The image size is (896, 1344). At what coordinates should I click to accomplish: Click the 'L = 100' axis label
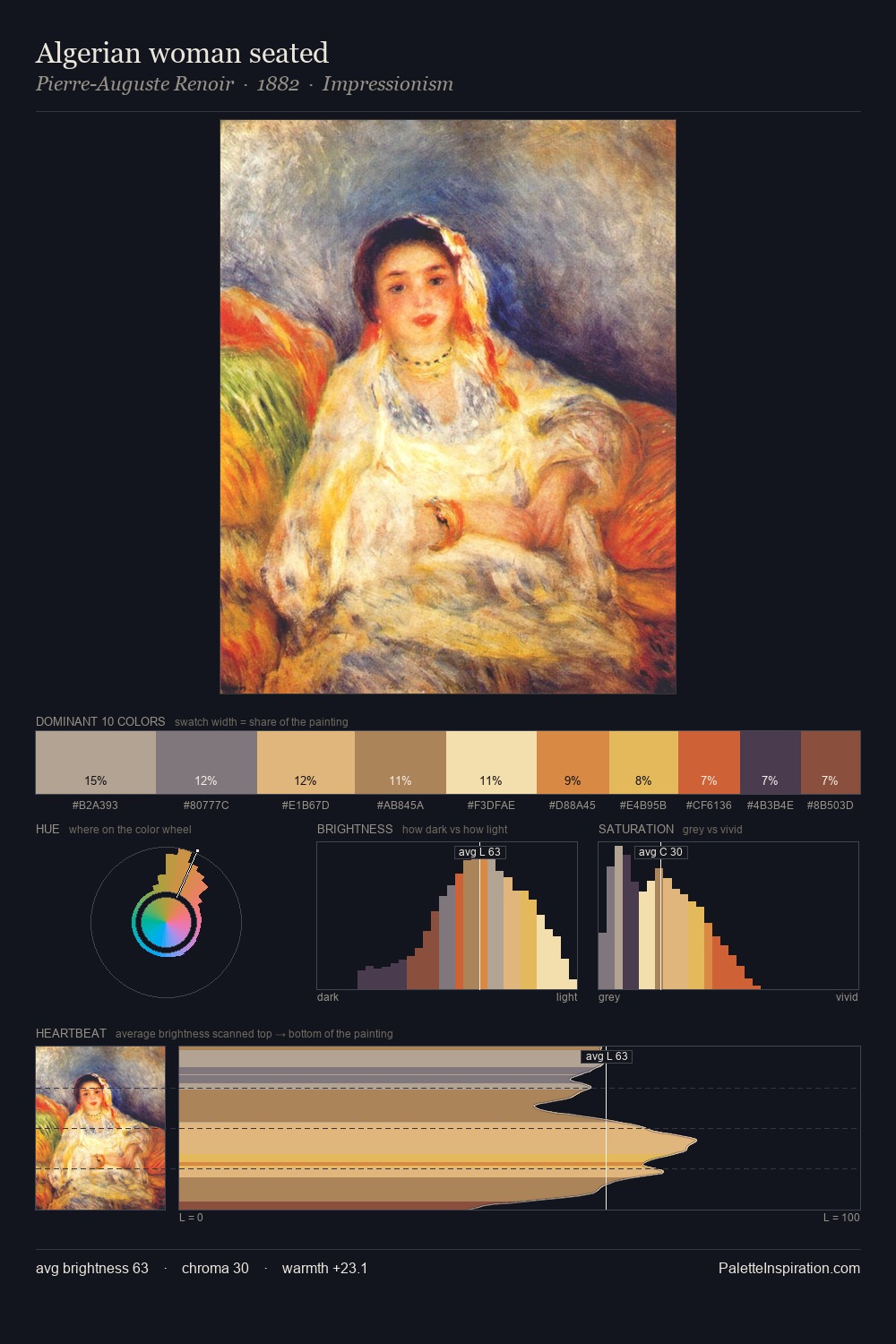(841, 1218)
